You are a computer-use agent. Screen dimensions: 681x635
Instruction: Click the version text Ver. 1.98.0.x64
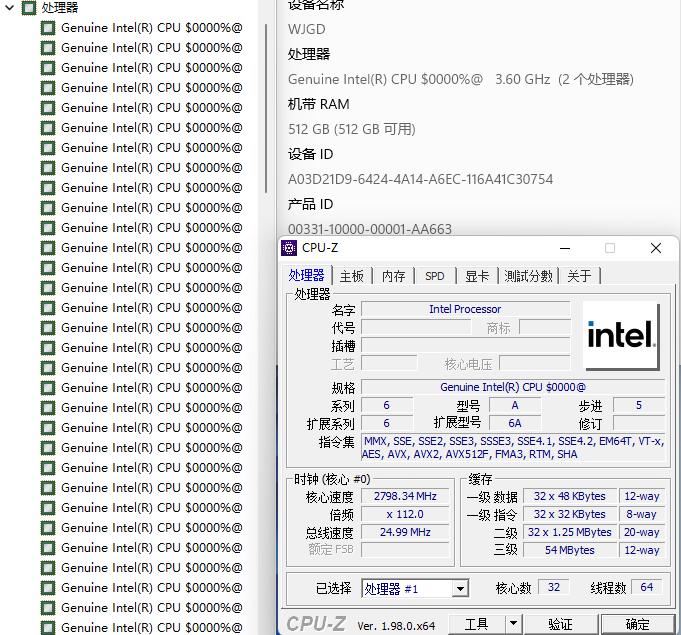click(396, 626)
